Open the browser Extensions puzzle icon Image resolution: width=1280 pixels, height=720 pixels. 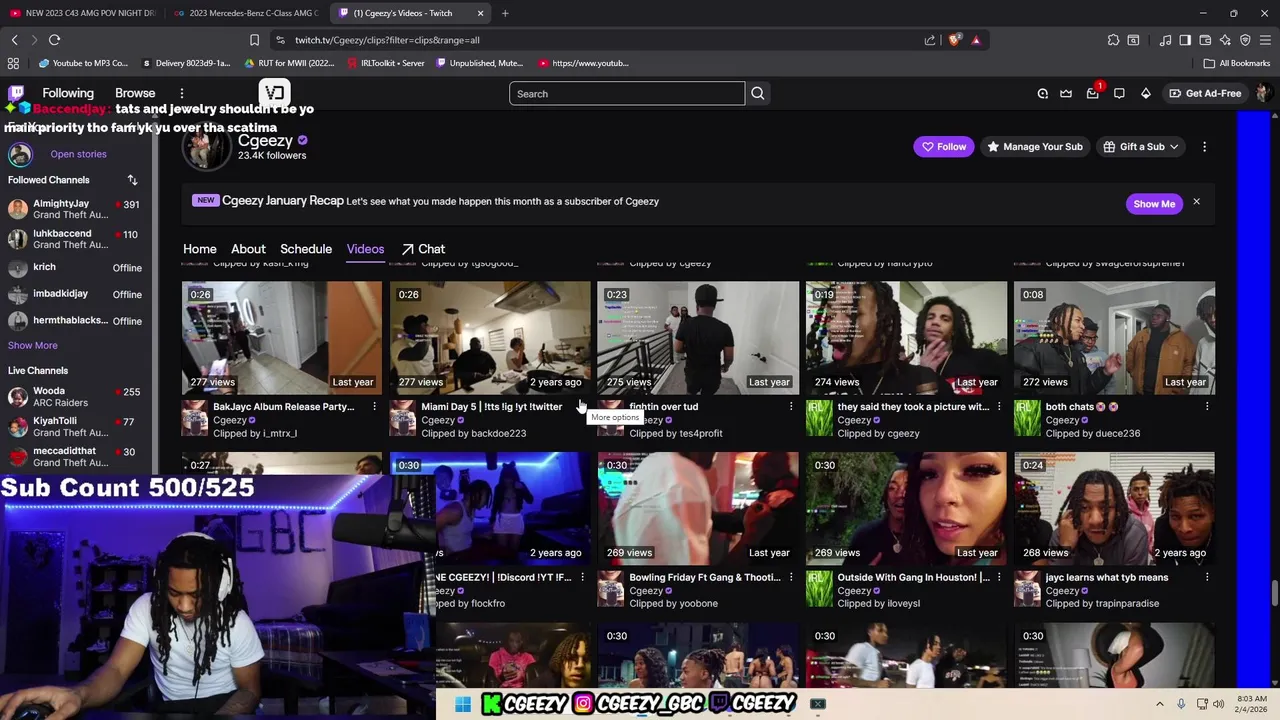[x=1113, y=40]
